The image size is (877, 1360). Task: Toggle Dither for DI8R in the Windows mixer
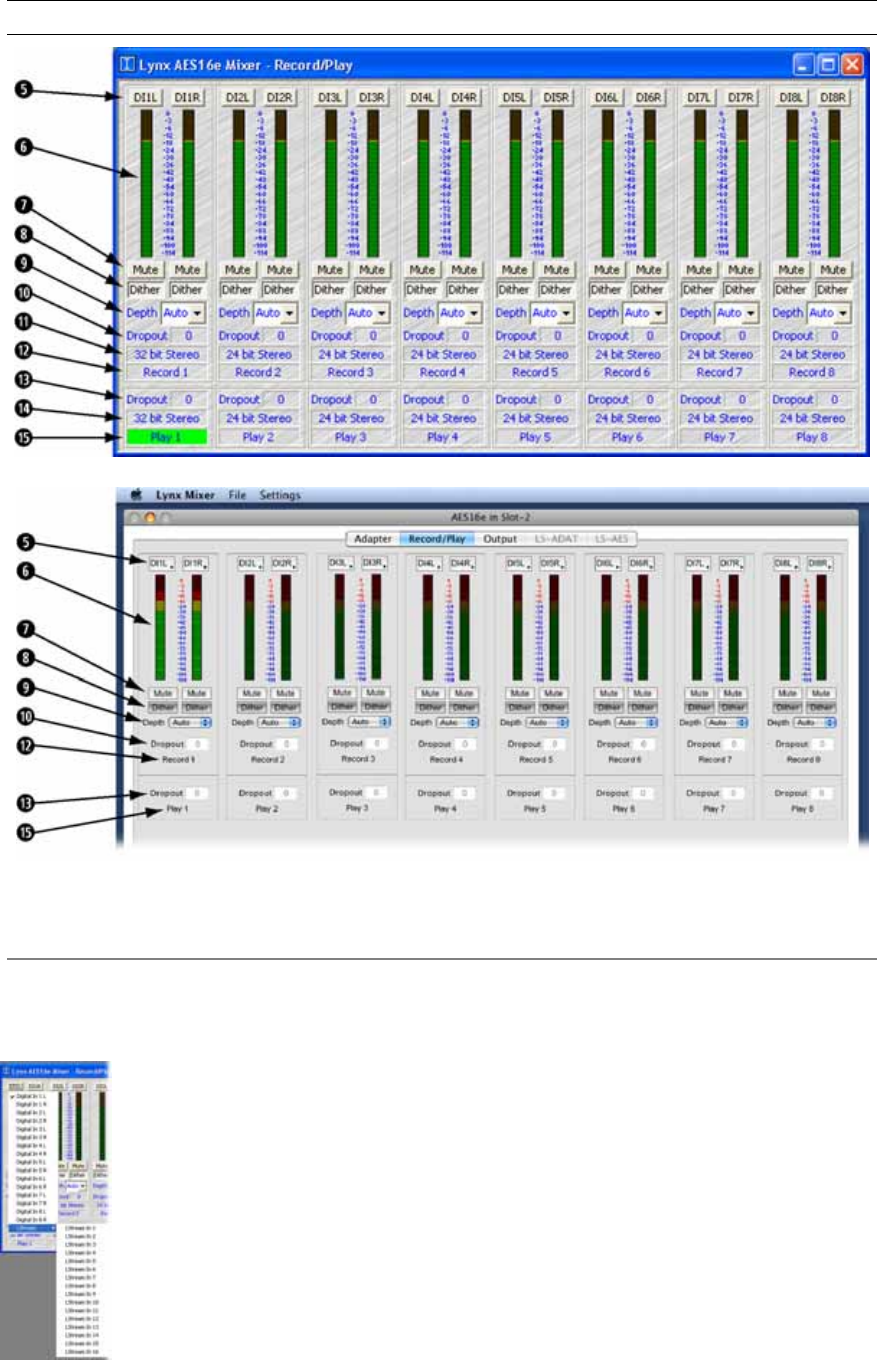832,289
